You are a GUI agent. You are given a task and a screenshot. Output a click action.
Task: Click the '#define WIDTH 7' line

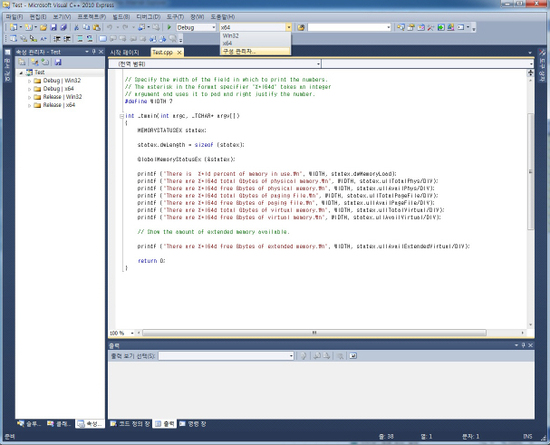tap(149, 101)
